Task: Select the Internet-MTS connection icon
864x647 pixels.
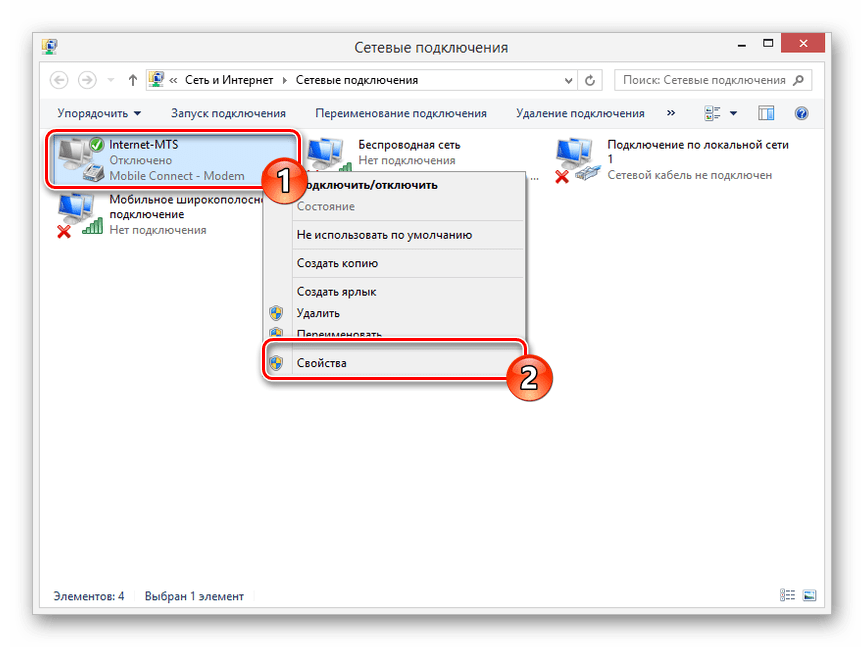Action: (x=80, y=160)
